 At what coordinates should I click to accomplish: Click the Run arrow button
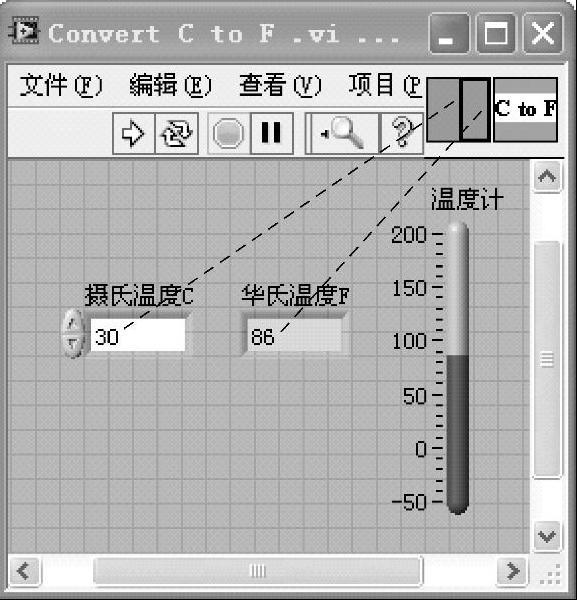[x=134, y=133]
